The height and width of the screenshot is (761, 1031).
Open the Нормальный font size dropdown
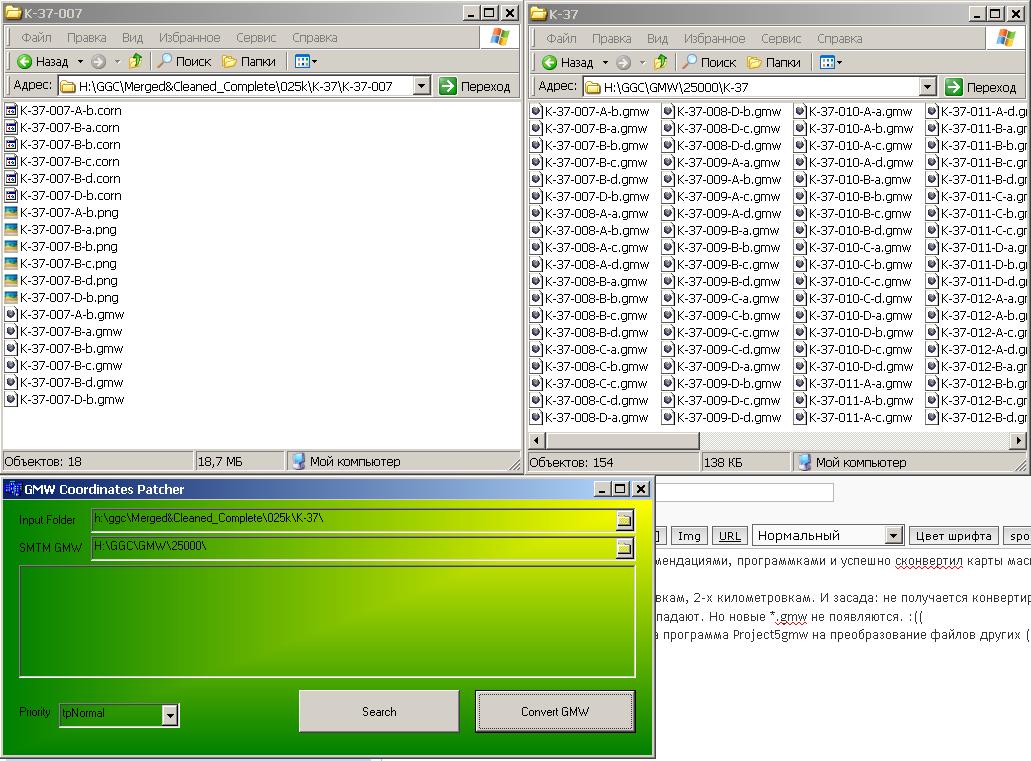pos(893,536)
